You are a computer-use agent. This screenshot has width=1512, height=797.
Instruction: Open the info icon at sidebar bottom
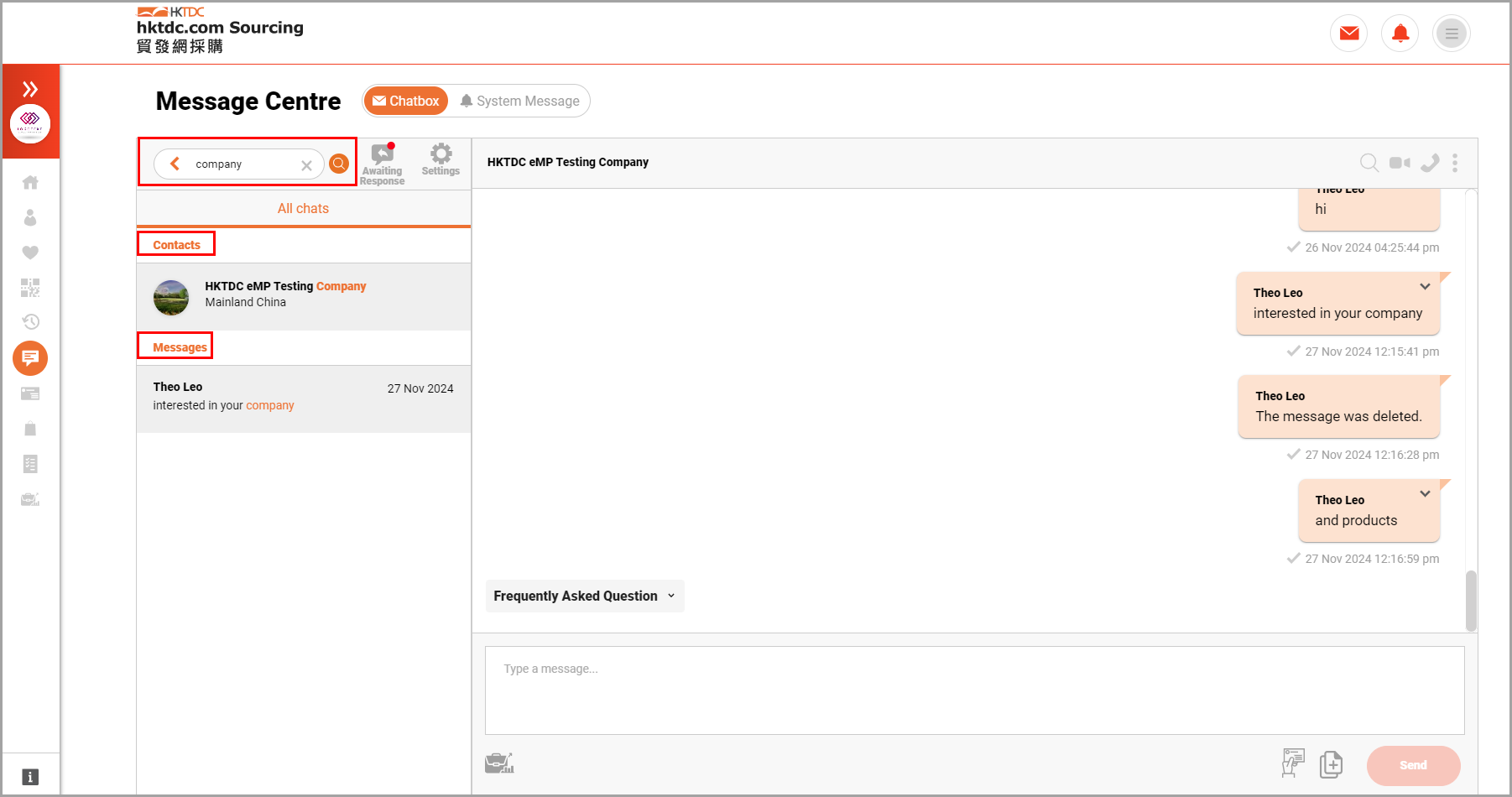(30, 777)
